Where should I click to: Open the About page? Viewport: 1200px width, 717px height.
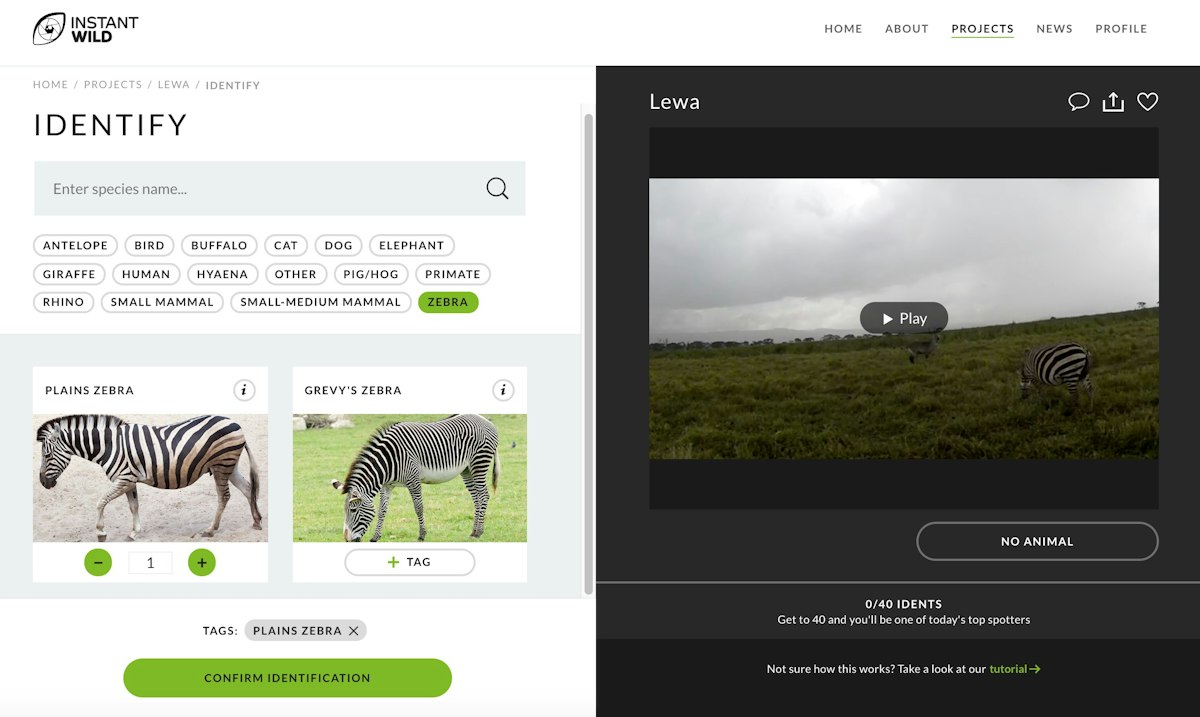[907, 29]
